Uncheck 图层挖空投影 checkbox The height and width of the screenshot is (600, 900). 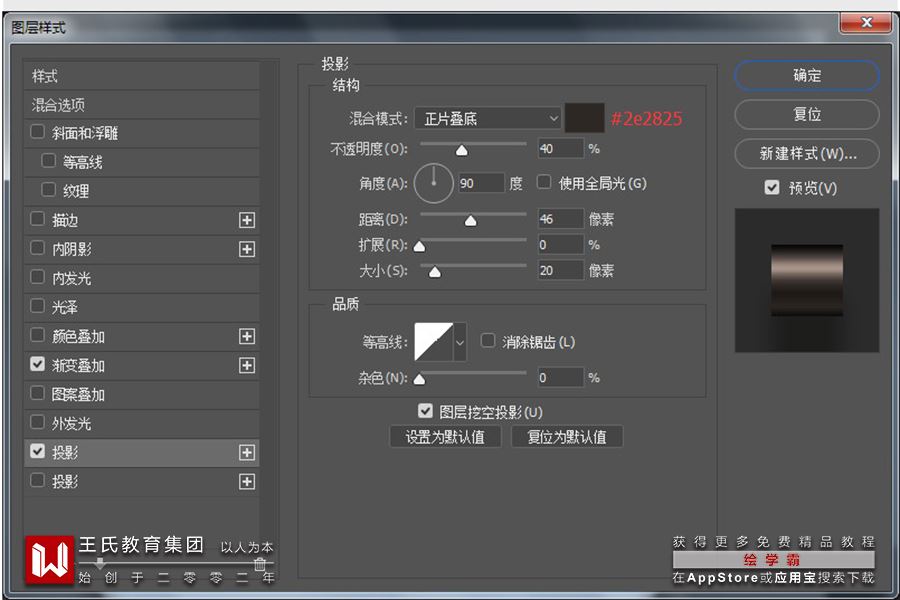click(425, 411)
